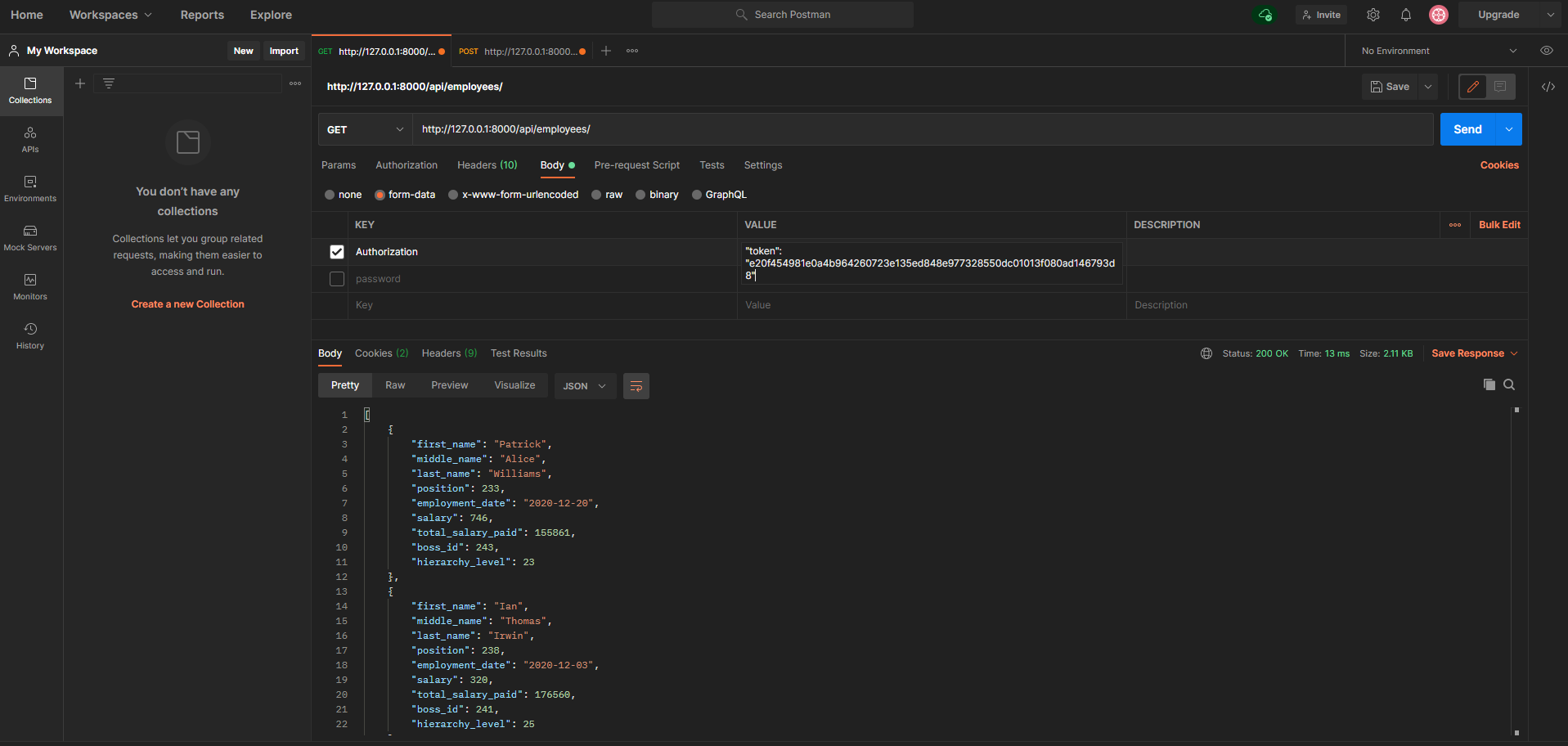Click the environment quick look eye icon
The width and height of the screenshot is (1568, 746).
coord(1547,51)
